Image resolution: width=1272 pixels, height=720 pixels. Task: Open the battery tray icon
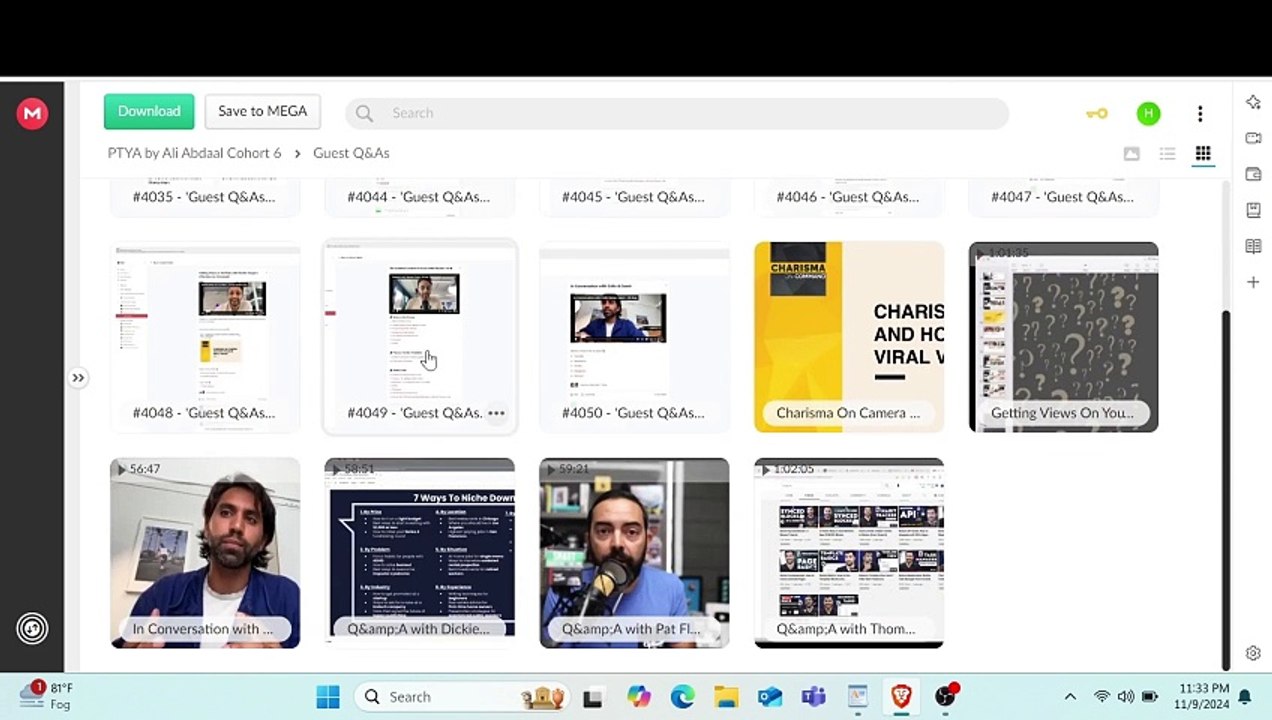1150,697
